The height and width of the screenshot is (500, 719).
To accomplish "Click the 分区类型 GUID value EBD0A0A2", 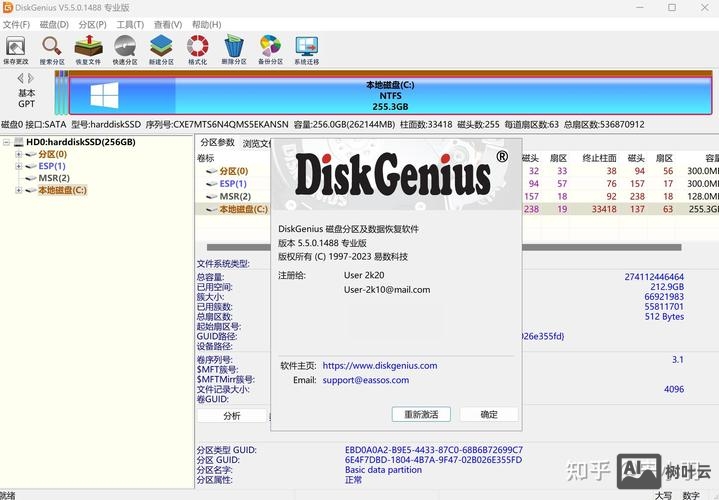I will (x=434, y=450).
